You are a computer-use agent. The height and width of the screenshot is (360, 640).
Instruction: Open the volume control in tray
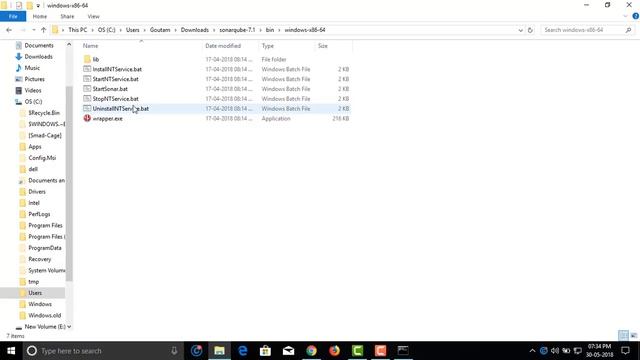point(554,351)
